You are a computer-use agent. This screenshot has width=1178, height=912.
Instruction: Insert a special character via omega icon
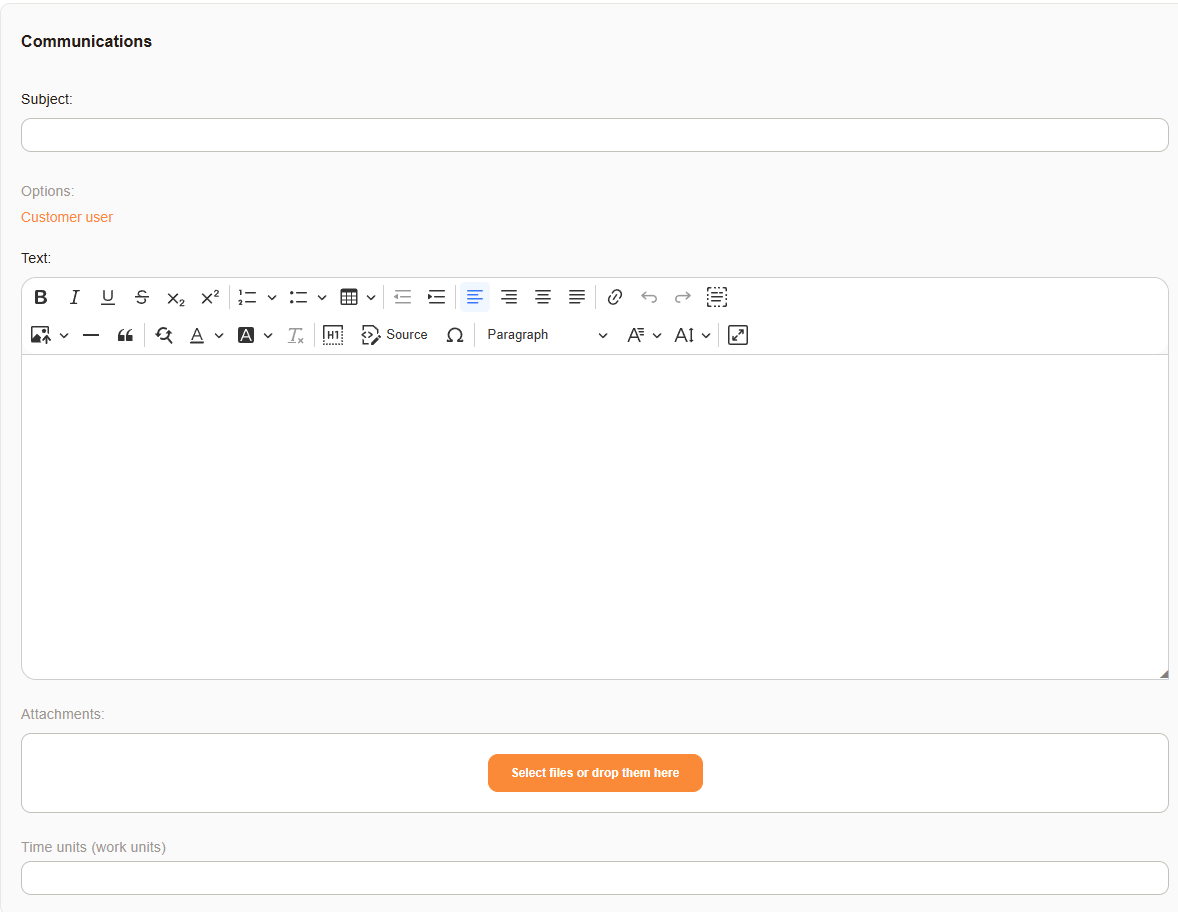coord(455,336)
